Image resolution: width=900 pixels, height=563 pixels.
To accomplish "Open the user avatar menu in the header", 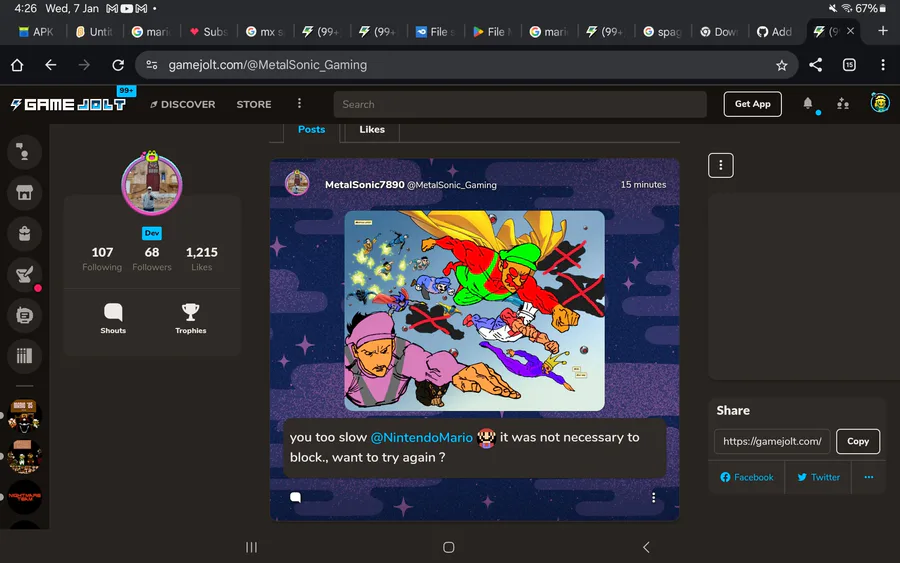I will 879,103.
